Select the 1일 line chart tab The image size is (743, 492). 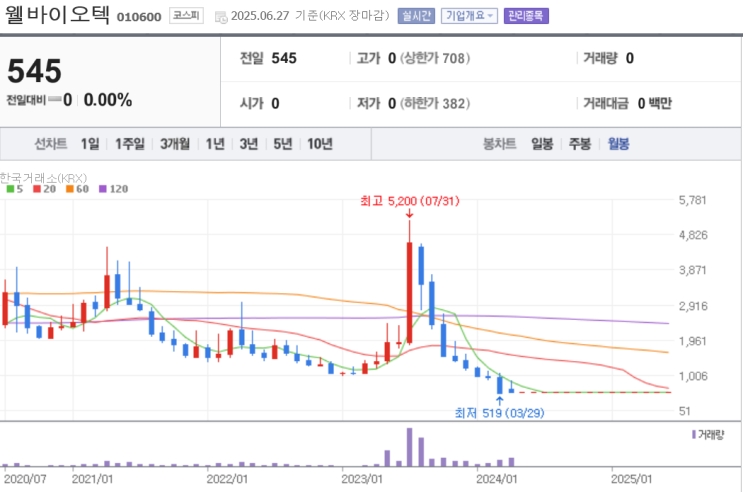click(90, 144)
